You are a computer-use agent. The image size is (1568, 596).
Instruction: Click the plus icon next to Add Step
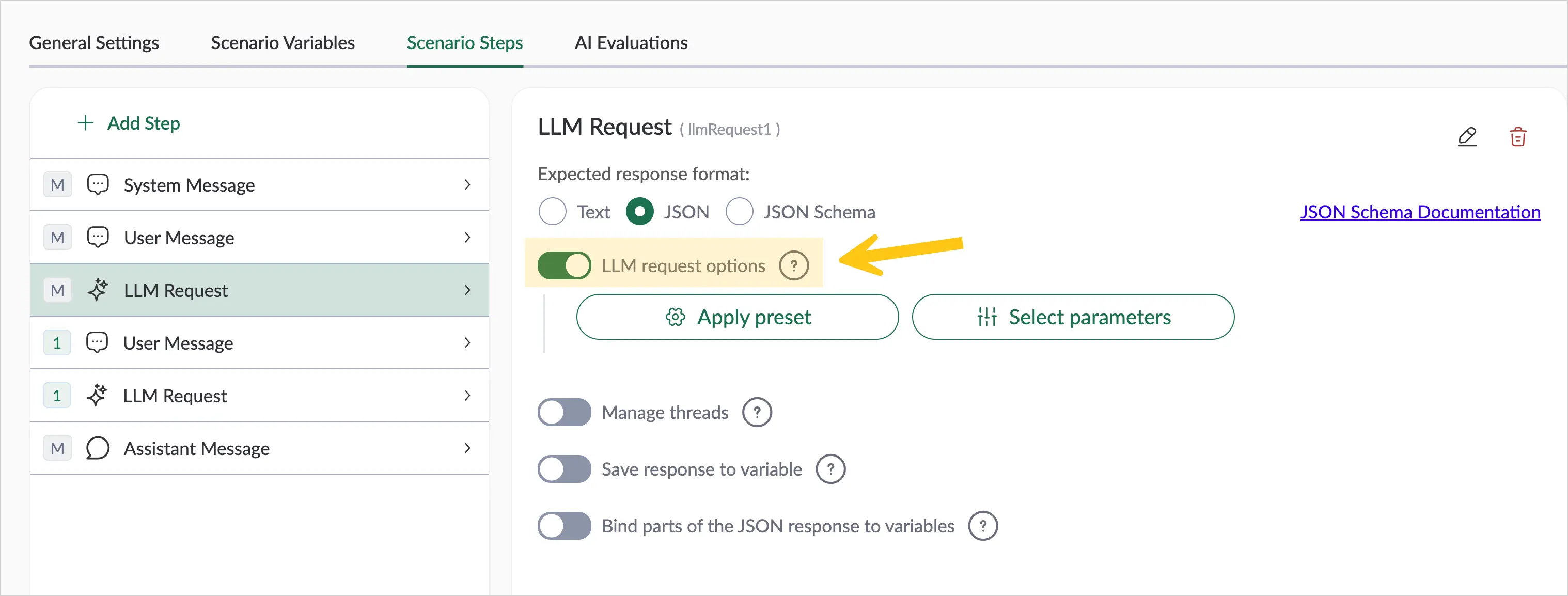(x=85, y=123)
